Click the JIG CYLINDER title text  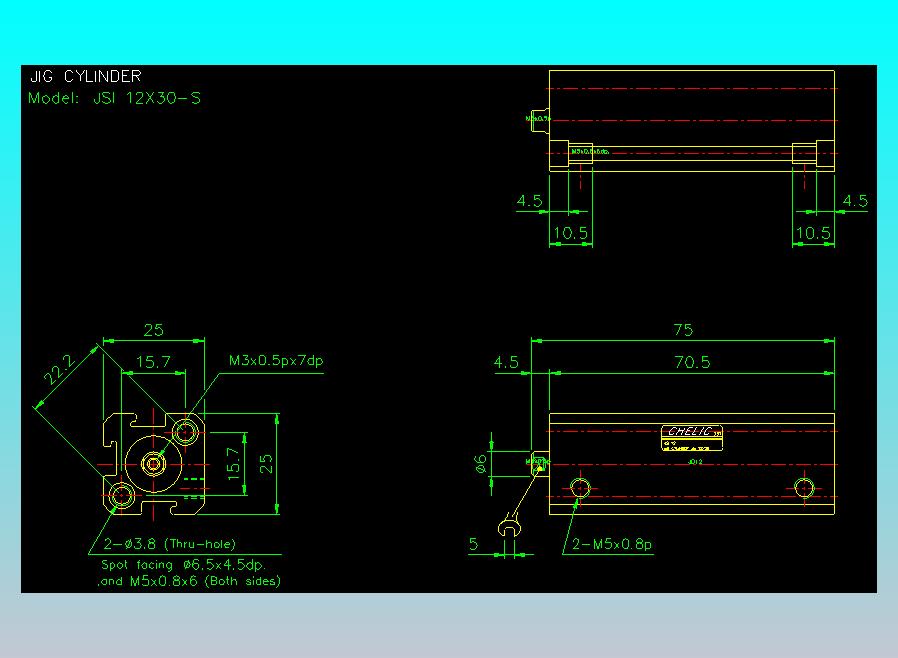tap(85, 76)
